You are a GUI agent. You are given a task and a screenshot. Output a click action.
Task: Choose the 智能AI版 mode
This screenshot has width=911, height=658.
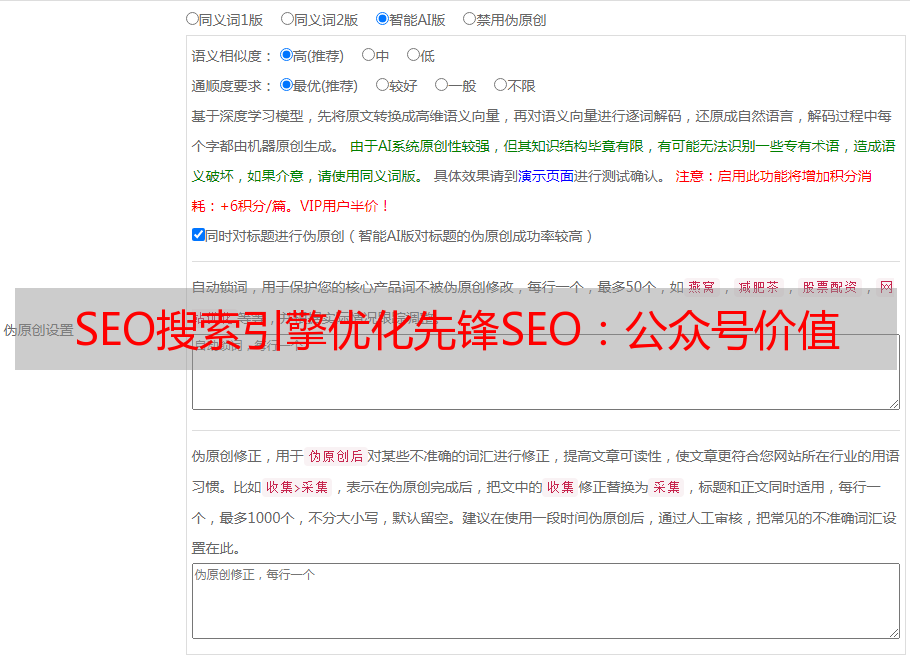pos(382,19)
